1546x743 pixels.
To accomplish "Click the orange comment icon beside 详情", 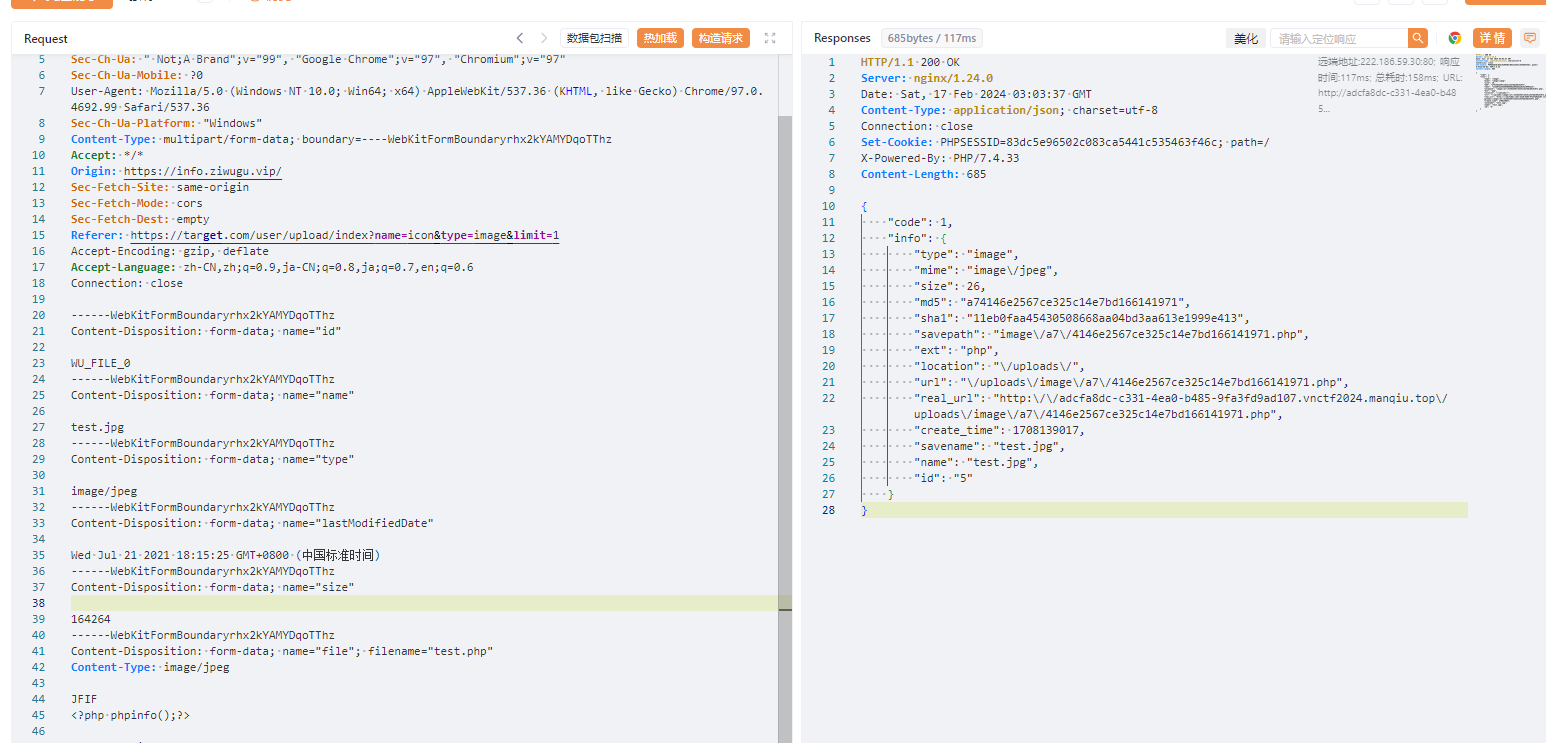I will tap(1529, 38).
